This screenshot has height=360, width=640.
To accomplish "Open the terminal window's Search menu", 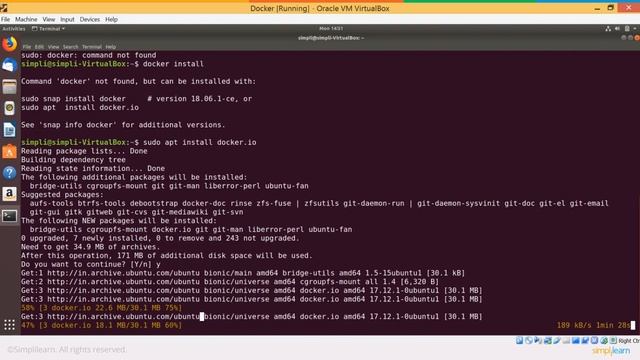I will (x=70, y=47).
